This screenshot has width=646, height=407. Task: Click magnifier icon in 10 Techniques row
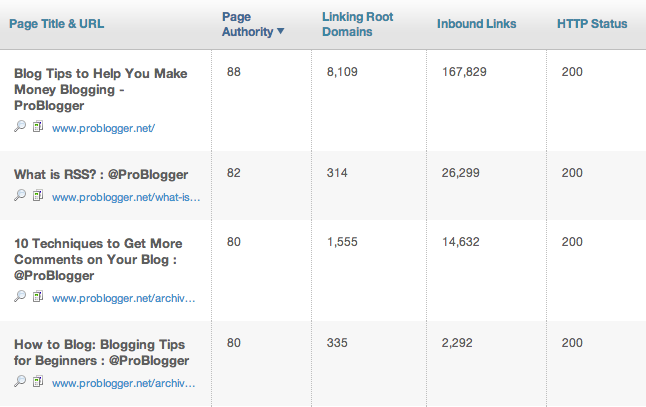(x=20, y=296)
